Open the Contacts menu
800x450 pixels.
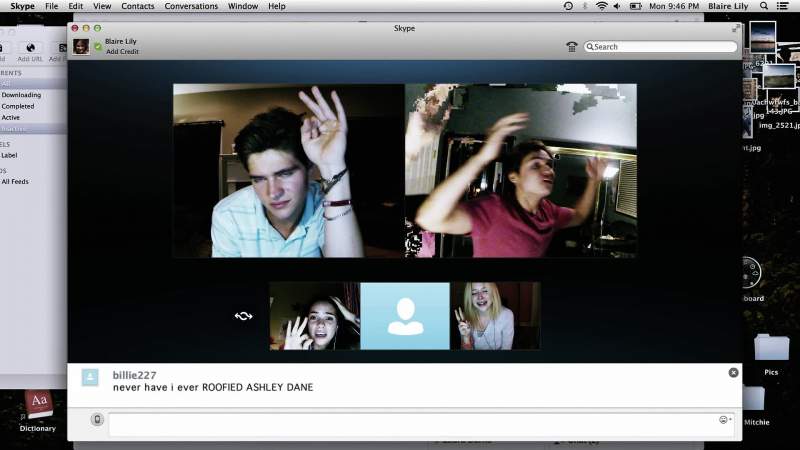coord(137,6)
